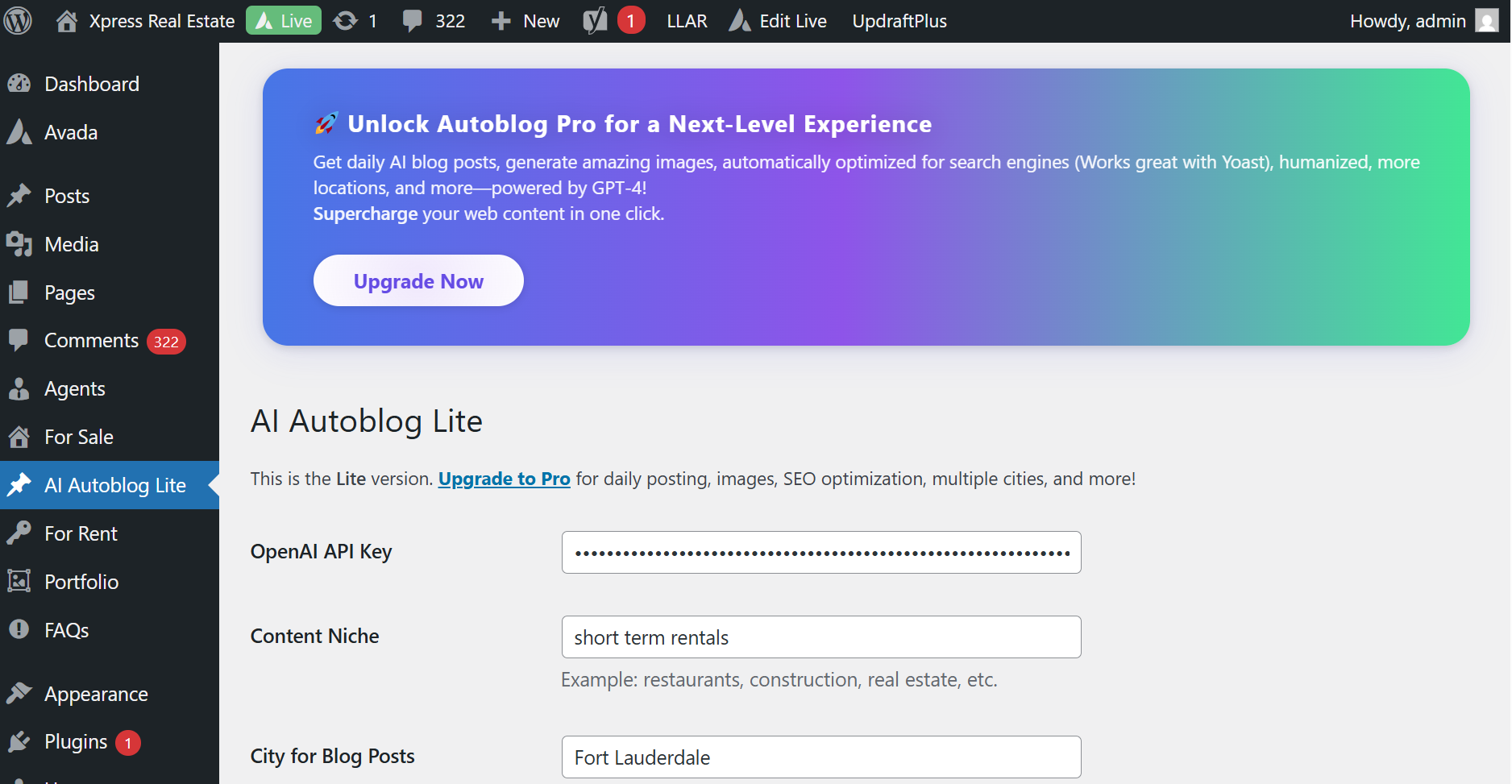
Task: Click the OpenAI API Key label
Action: tap(321, 551)
